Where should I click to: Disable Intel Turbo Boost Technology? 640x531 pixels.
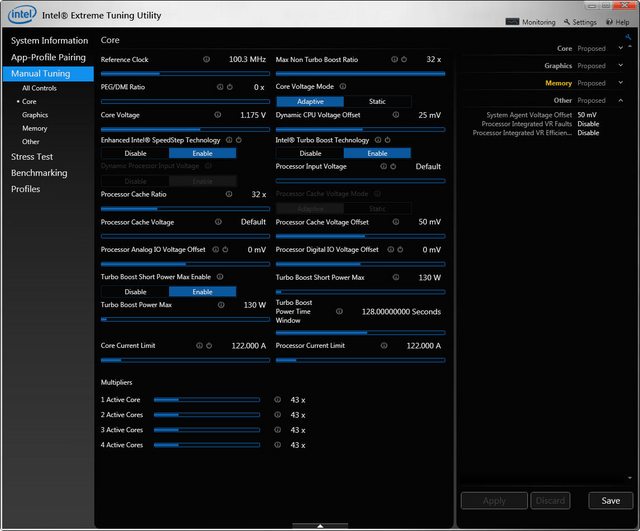pos(310,153)
